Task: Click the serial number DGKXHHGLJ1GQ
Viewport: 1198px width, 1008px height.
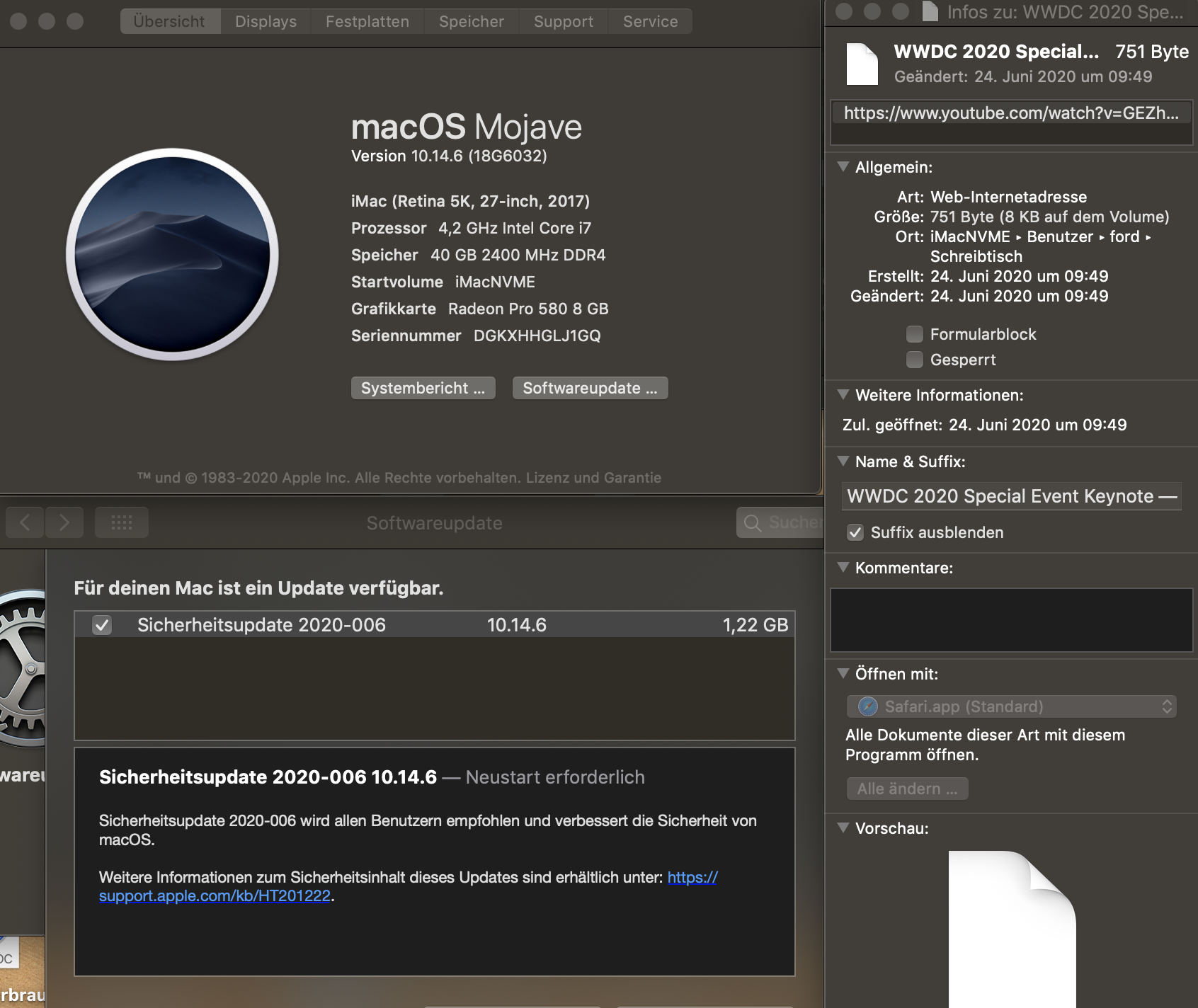Action: coord(537,336)
